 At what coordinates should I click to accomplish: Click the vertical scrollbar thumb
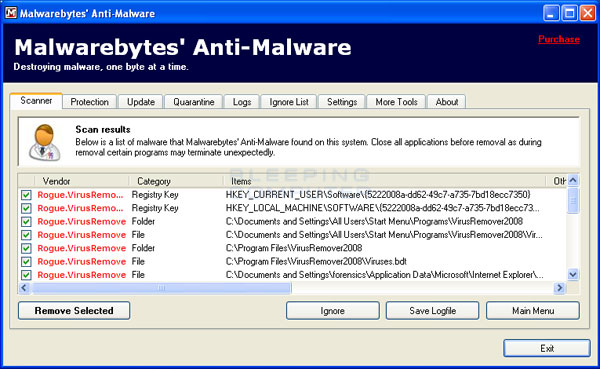coord(573,201)
